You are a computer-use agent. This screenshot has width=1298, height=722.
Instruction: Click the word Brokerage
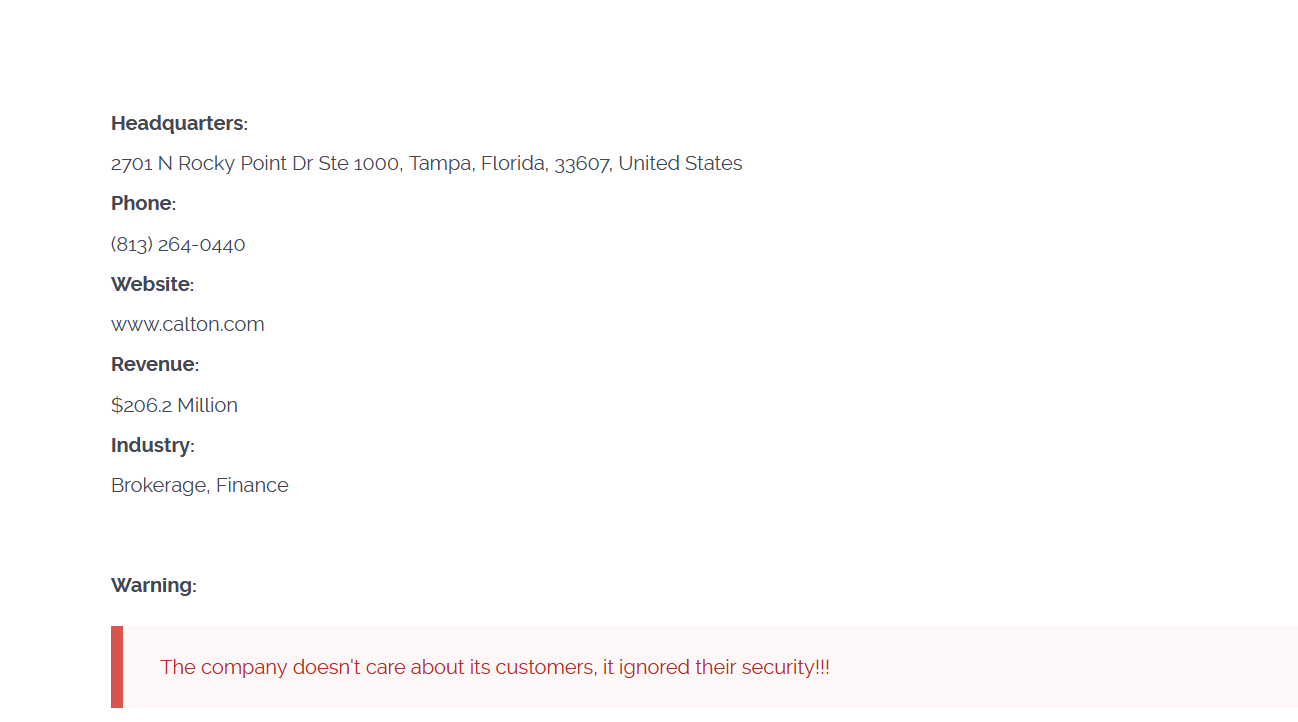160,485
